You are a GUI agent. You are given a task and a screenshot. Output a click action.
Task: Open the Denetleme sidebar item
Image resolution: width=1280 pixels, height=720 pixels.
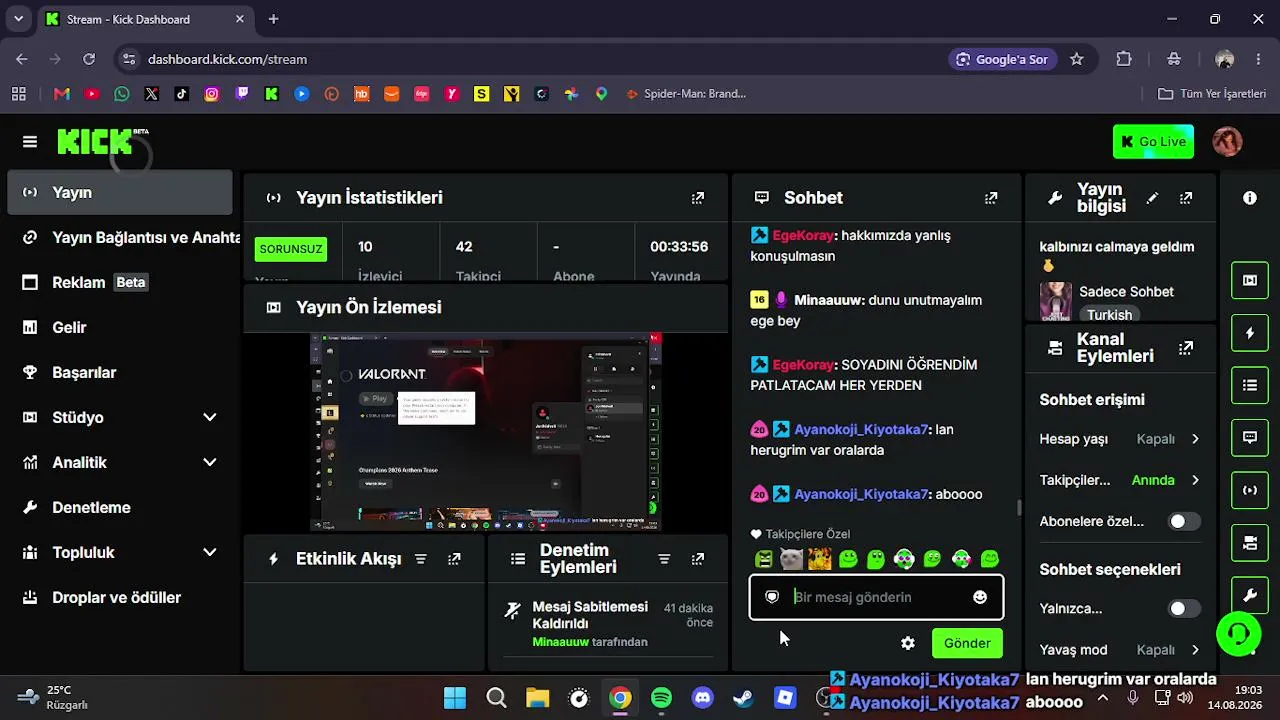pos(120,507)
